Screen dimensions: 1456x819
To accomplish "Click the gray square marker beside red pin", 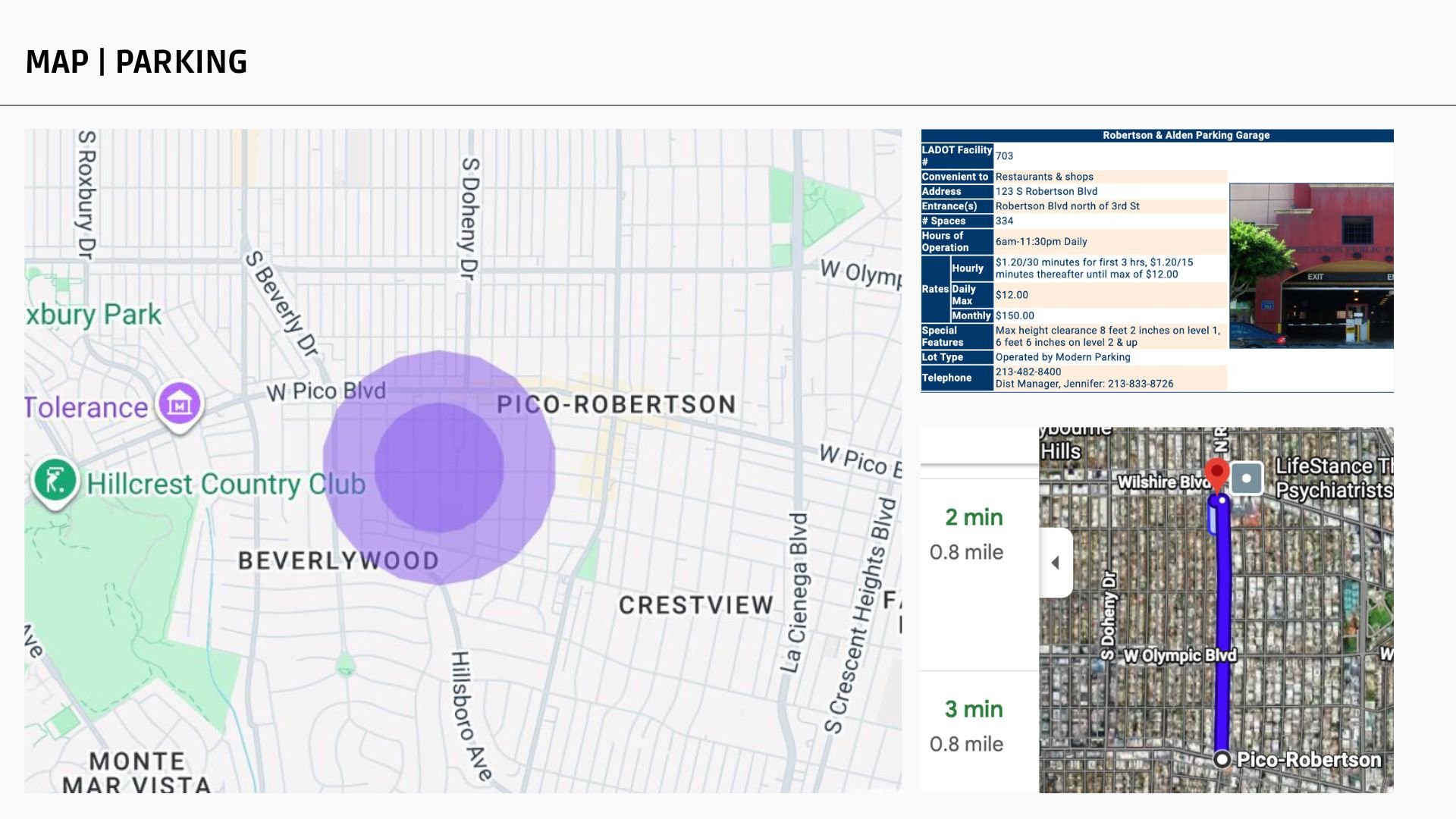I will click(x=1246, y=479).
